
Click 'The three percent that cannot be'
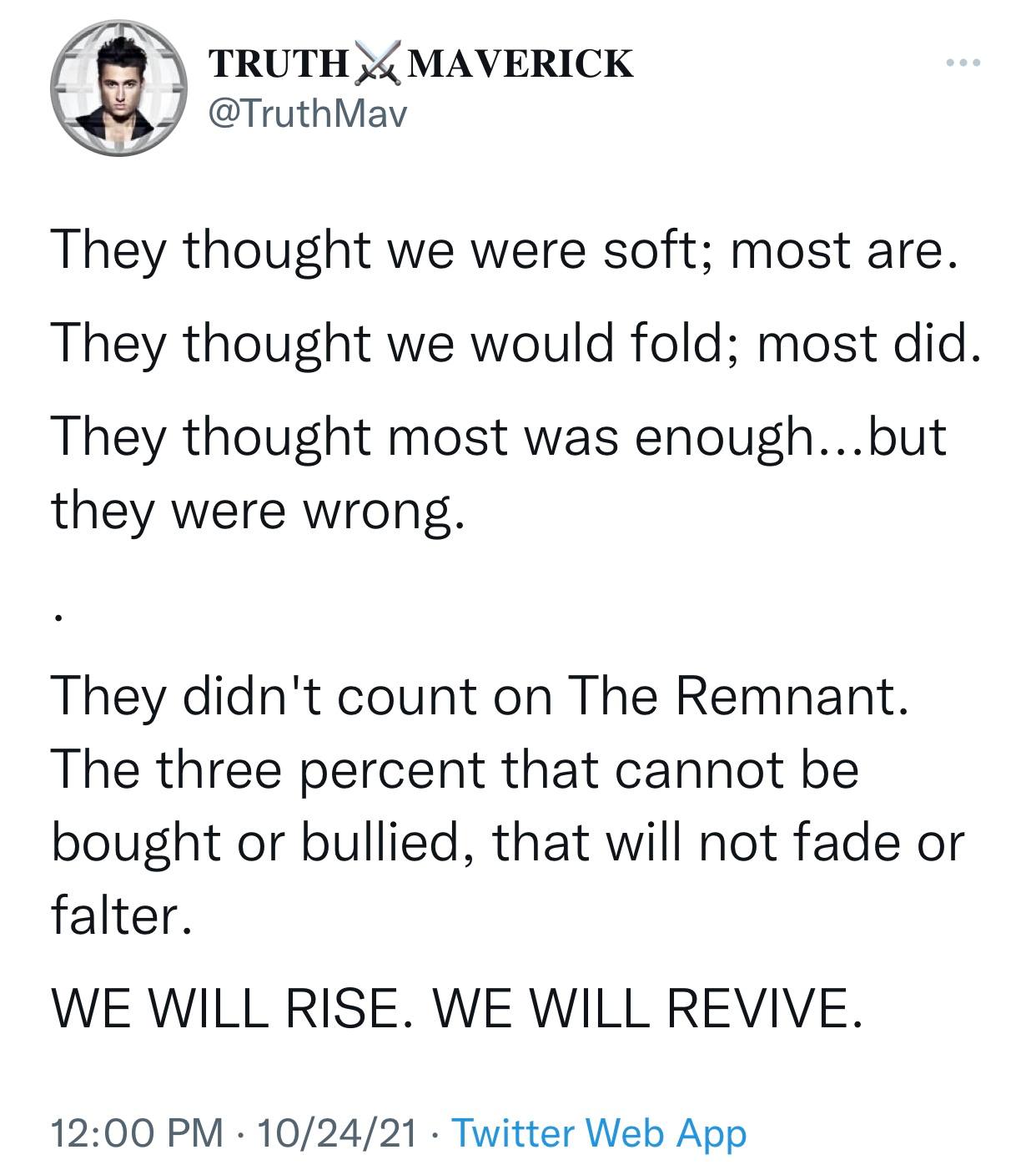click(455, 769)
